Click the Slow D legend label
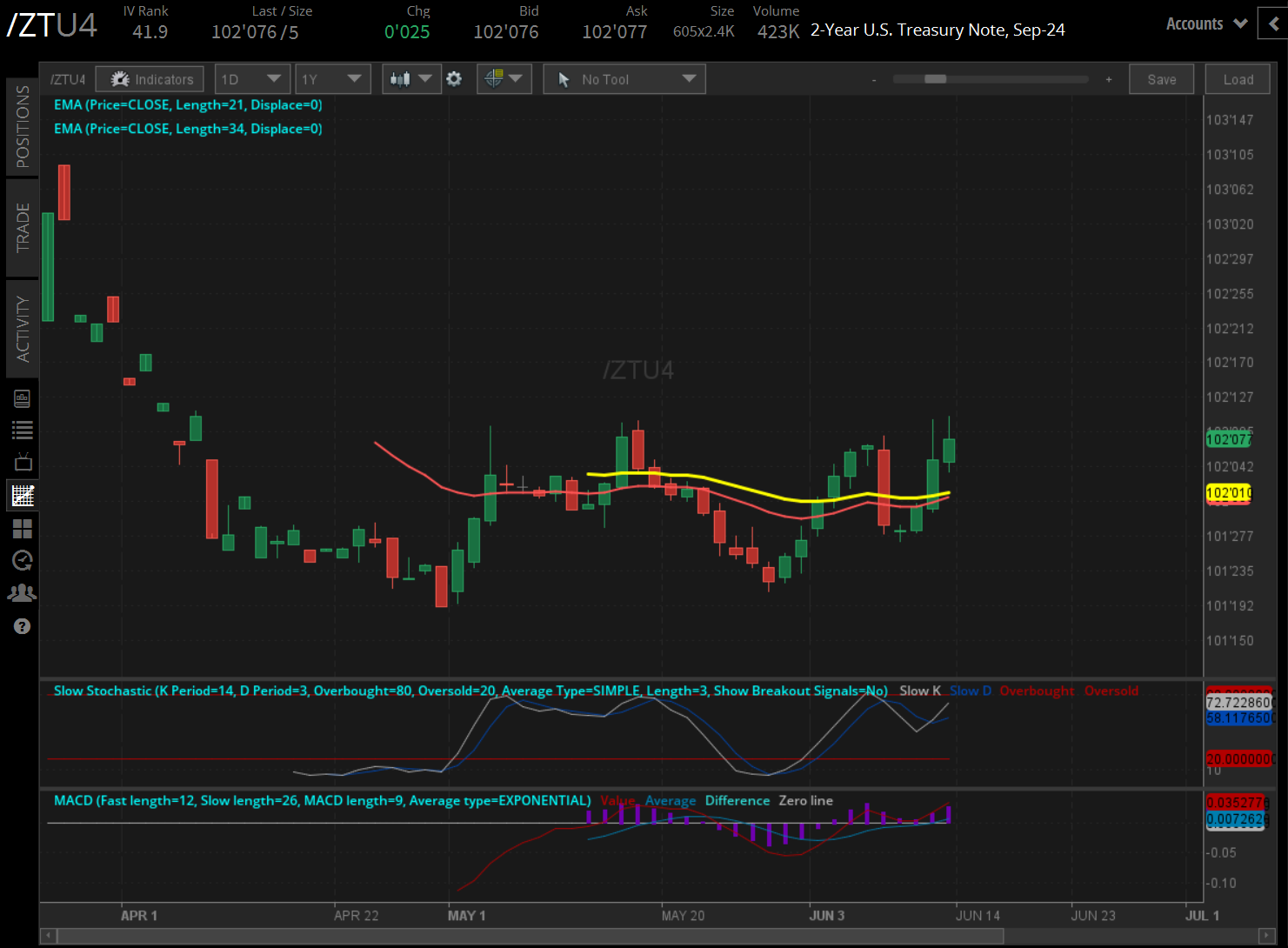1288x948 pixels. click(x=971, y=691)
